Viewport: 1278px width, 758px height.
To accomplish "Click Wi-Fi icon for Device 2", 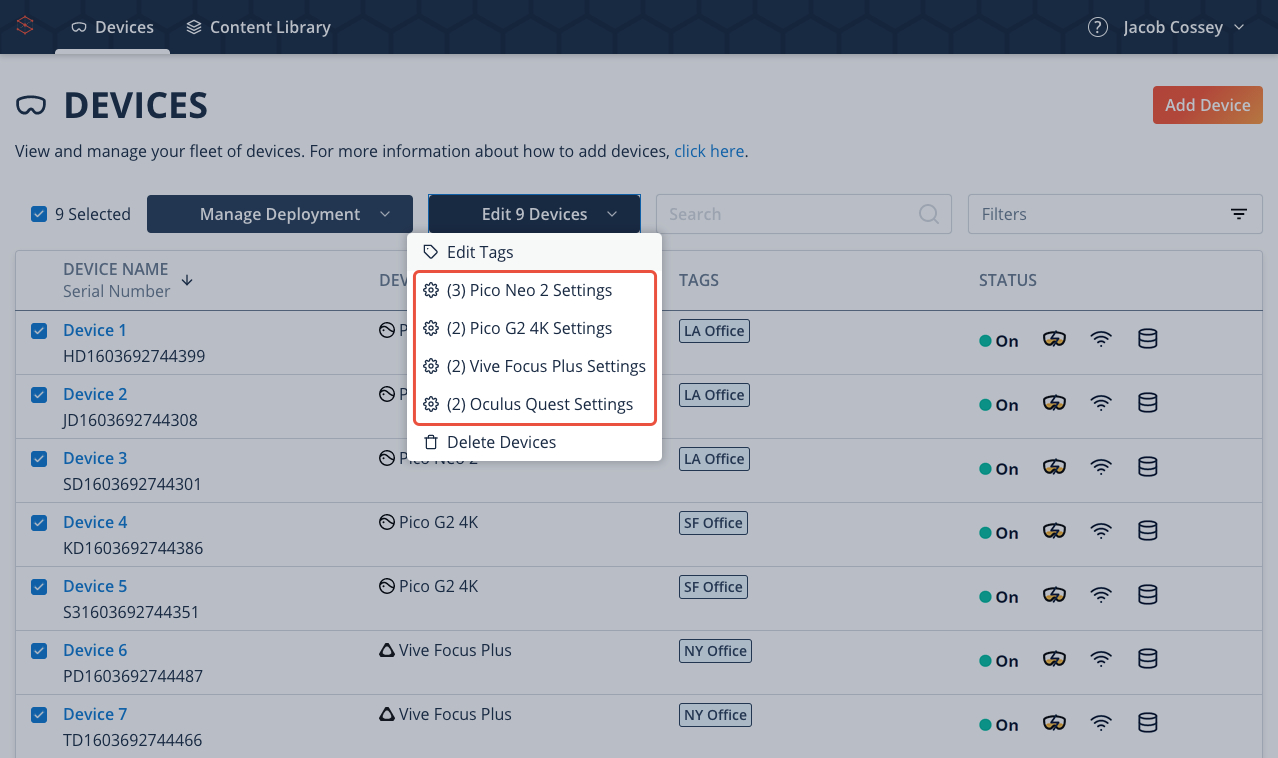I will click(1101, 404).
